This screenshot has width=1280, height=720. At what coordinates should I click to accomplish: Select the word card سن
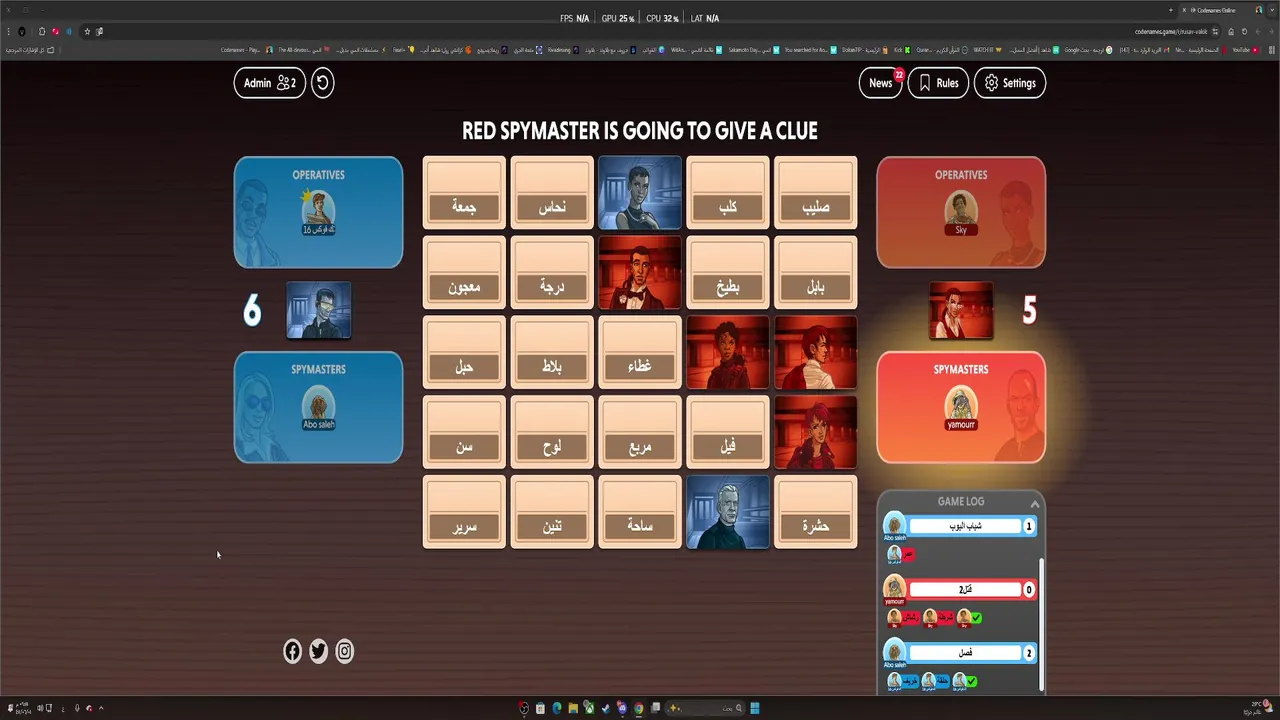pos(464,433)
